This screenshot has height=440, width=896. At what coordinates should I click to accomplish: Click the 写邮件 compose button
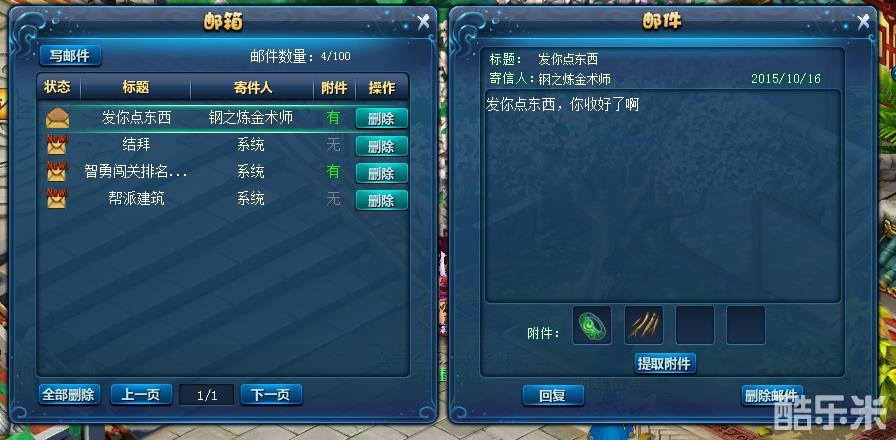(x=70, y=55)
